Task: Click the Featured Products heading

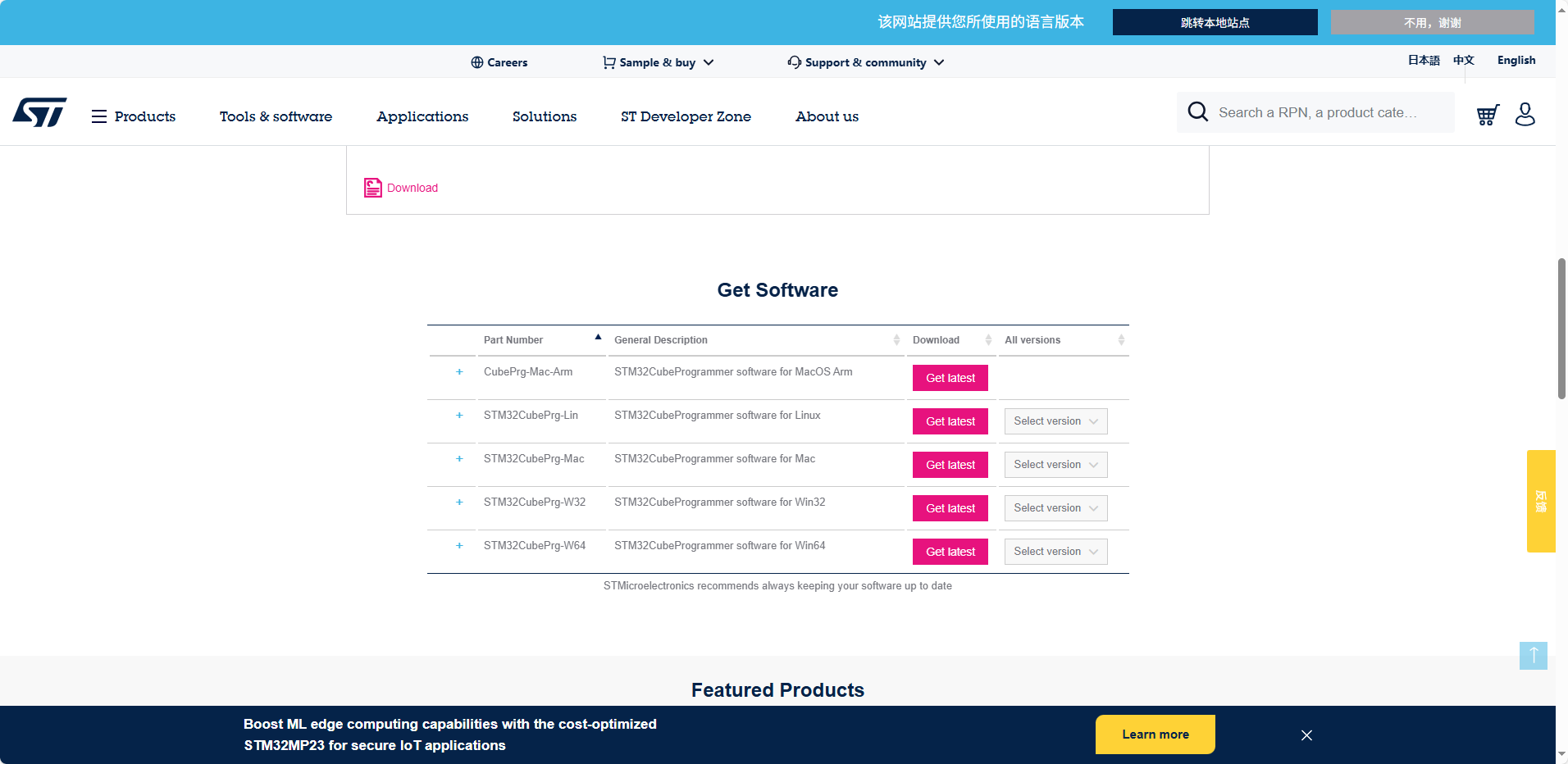Action: (x=777, y=690)
